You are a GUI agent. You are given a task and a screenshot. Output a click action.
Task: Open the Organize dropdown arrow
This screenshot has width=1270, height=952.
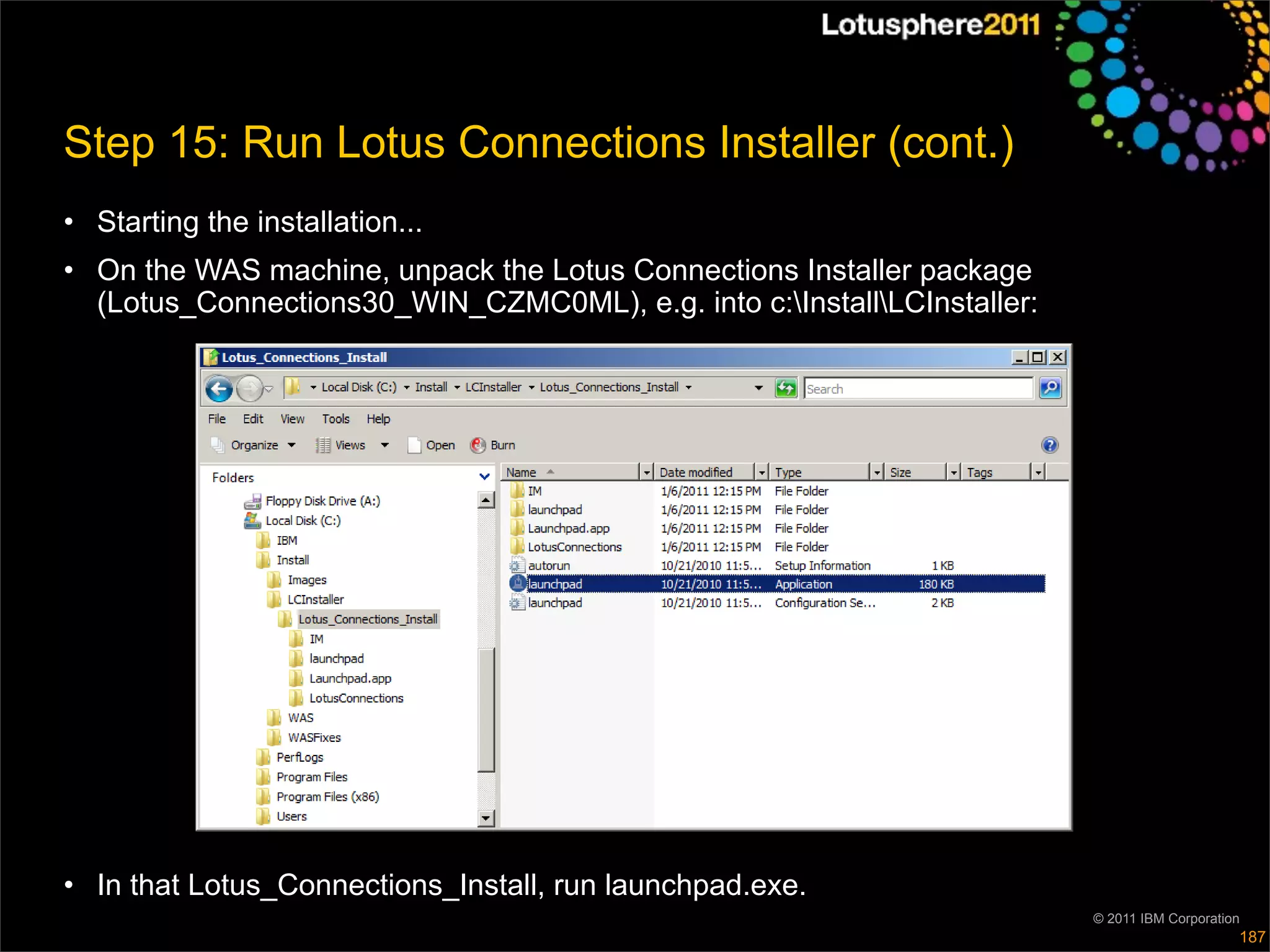[291, 445]
